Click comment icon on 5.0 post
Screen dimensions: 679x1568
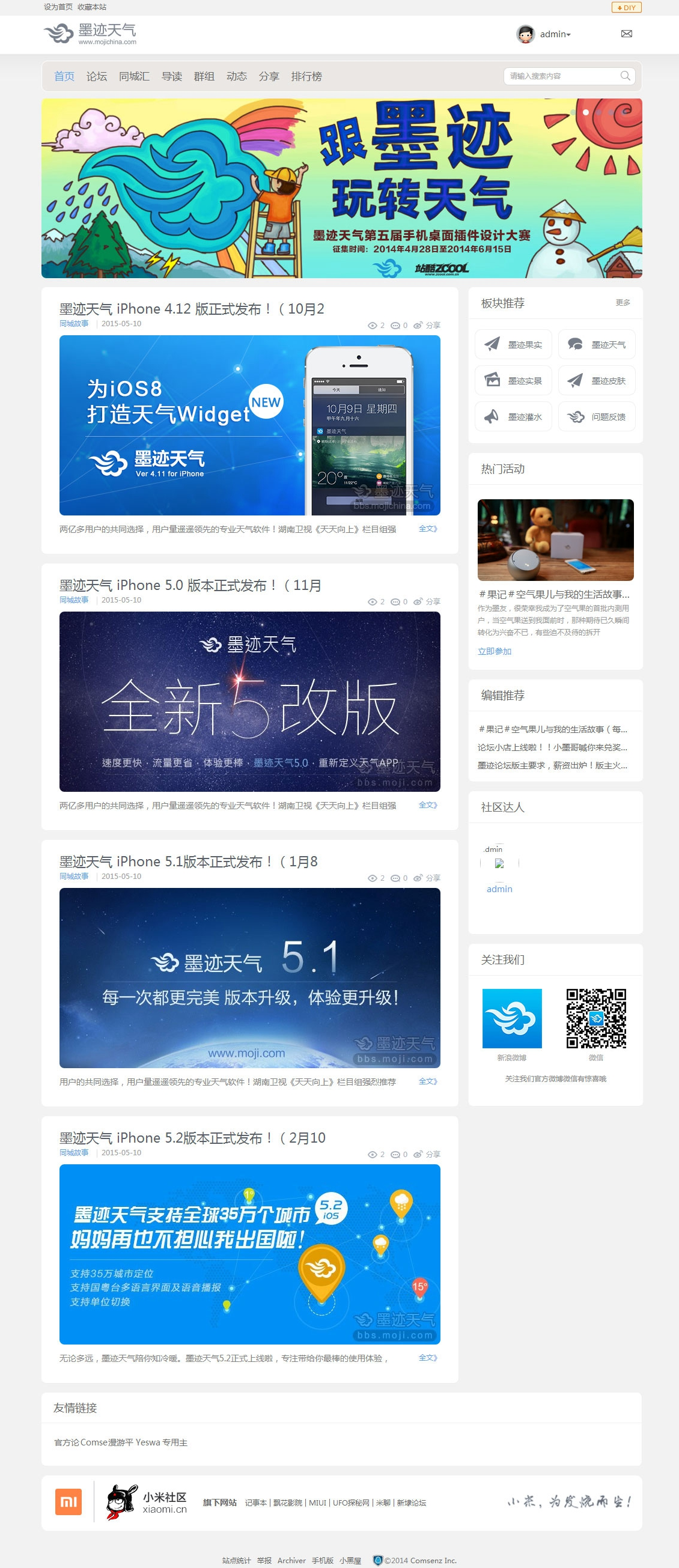tap(395, 602)
